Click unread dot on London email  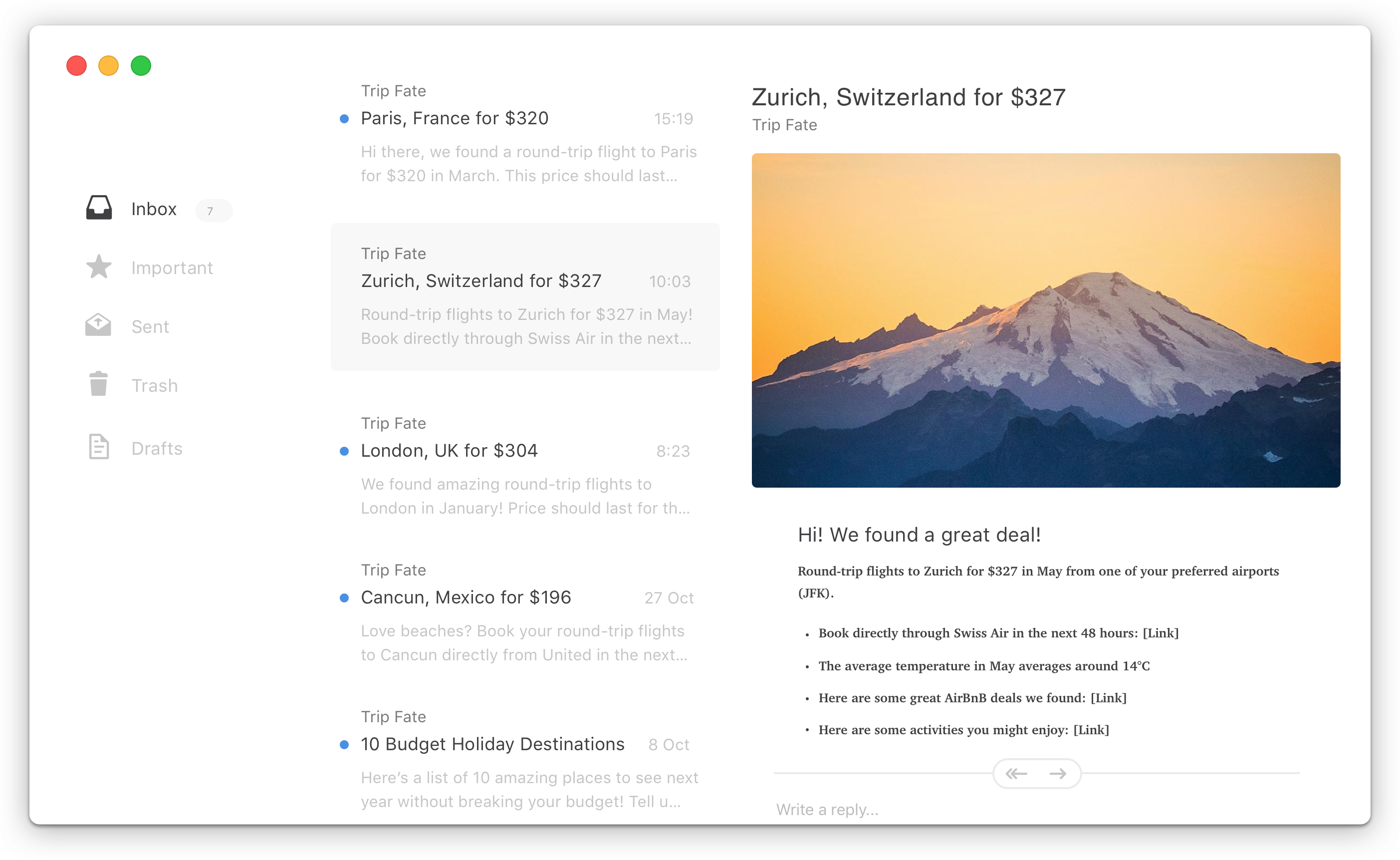point(344,451)
